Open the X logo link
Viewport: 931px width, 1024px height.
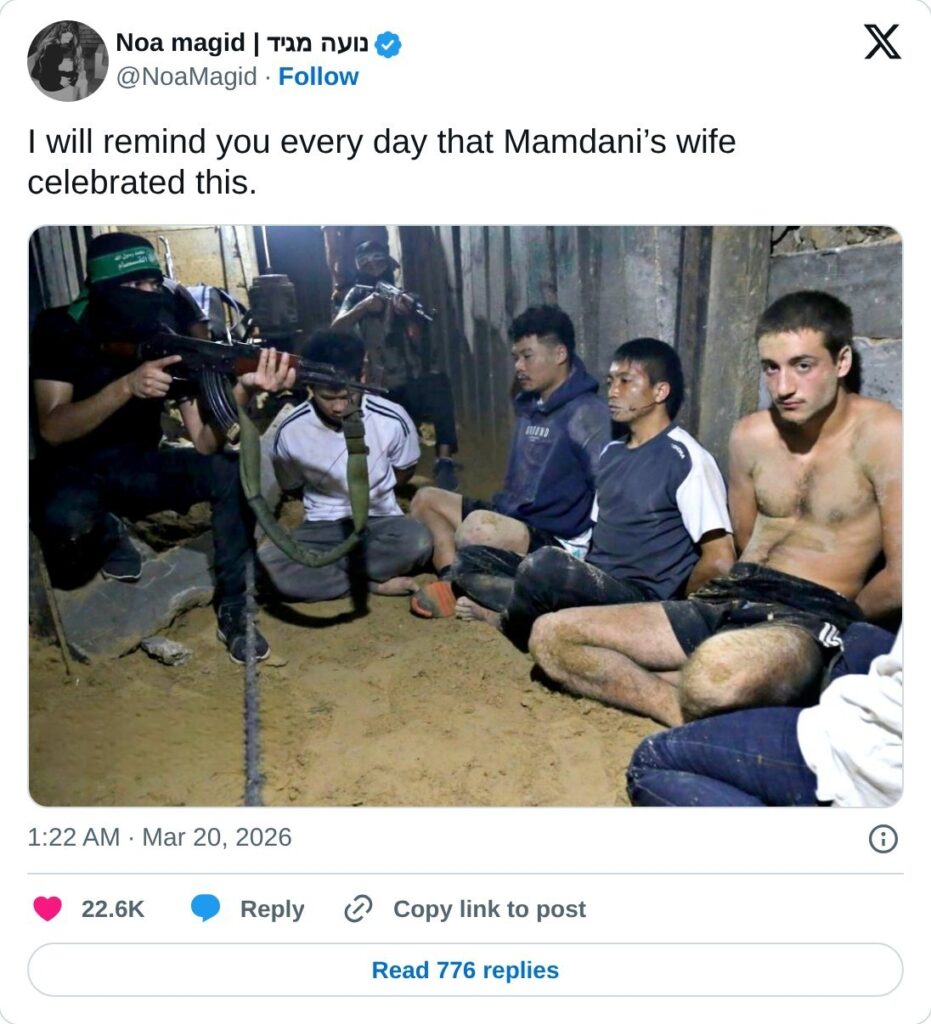pos(882,42)
